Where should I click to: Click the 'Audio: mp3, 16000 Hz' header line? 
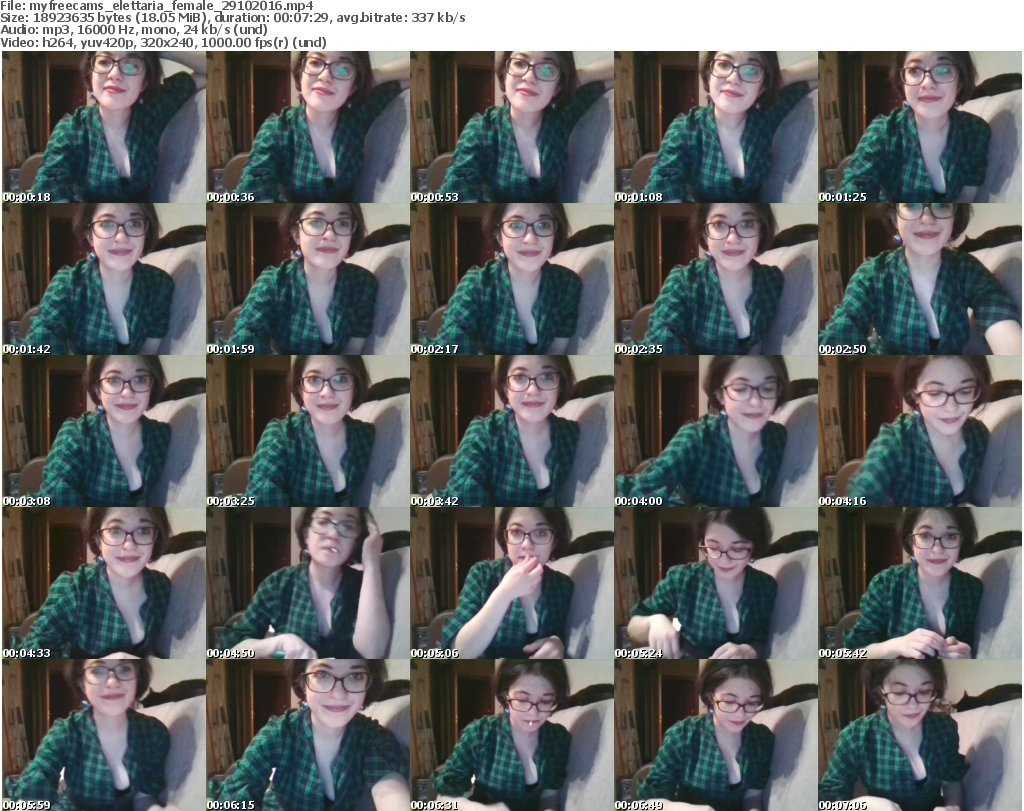click(x=134, y=30)
